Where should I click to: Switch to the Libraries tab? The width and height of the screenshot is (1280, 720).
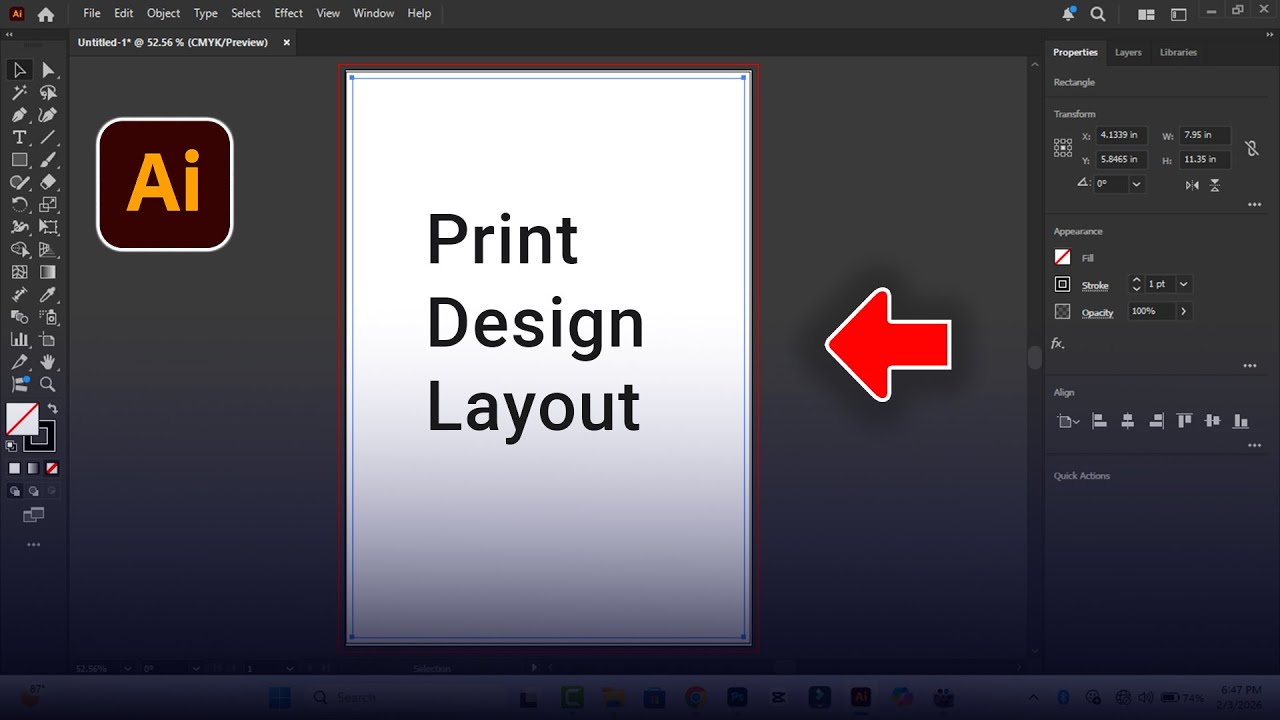1178,52
